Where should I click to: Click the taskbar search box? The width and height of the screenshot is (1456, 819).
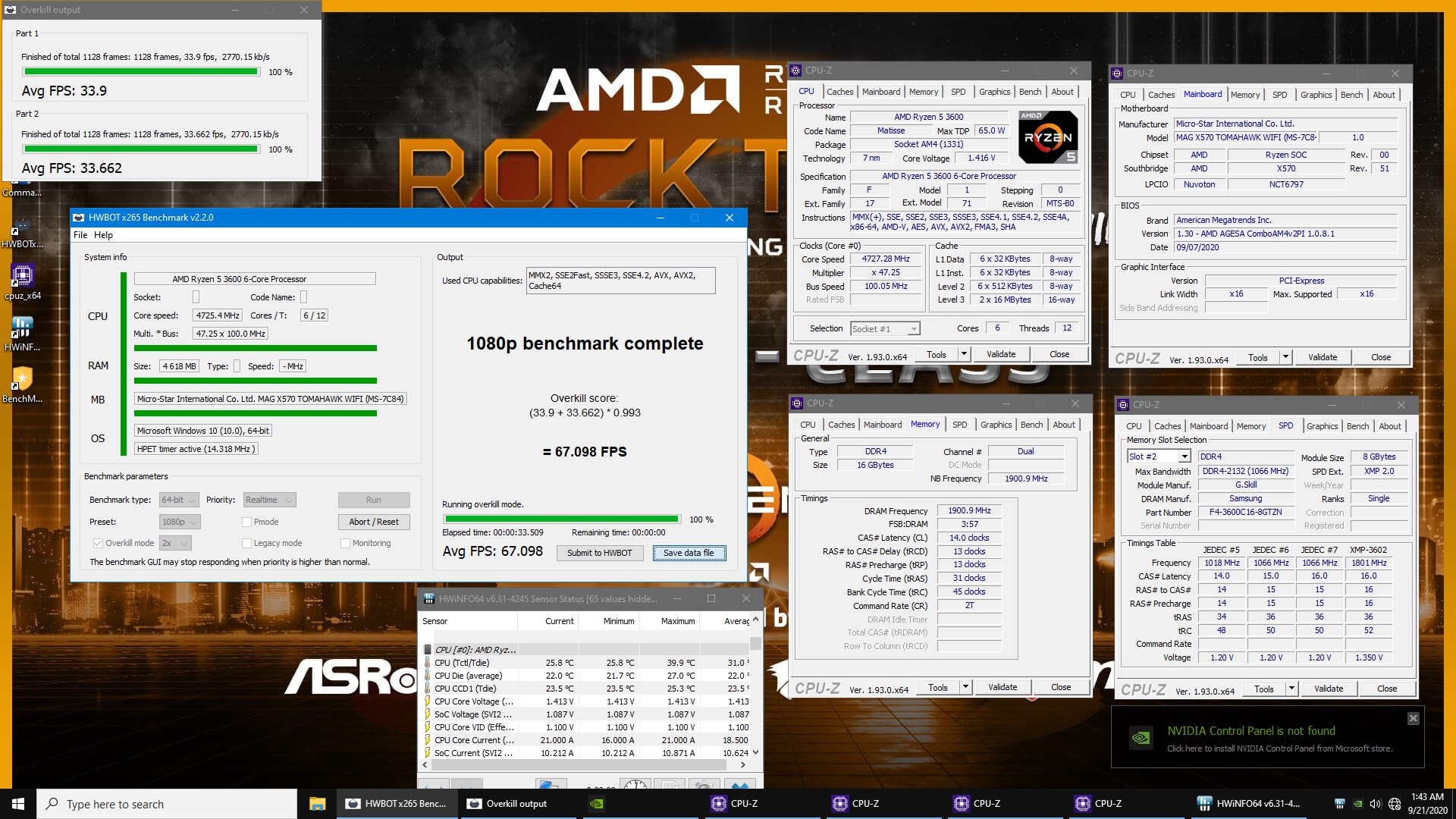(x=167, y=804)
